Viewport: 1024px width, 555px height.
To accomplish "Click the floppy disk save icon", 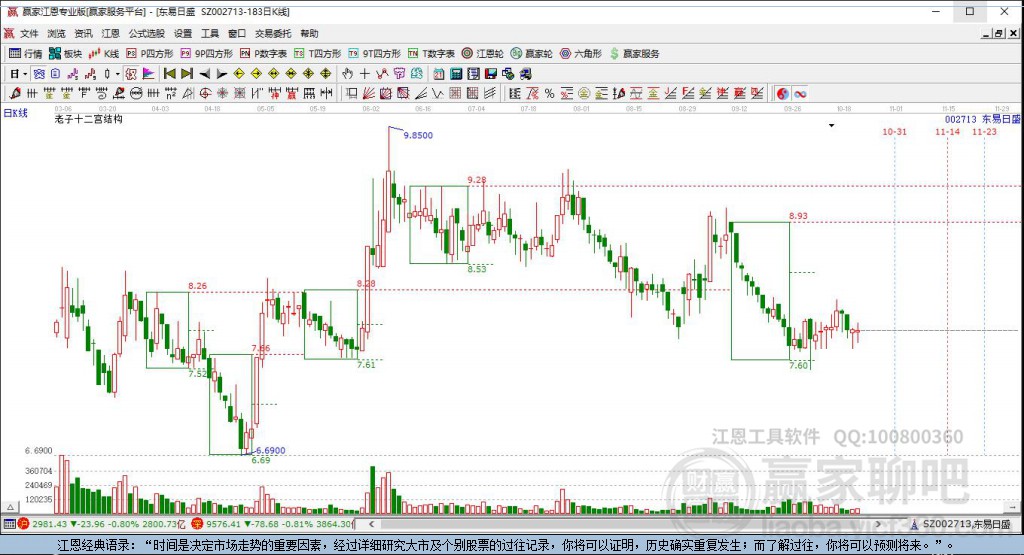I will pos(490,74).
